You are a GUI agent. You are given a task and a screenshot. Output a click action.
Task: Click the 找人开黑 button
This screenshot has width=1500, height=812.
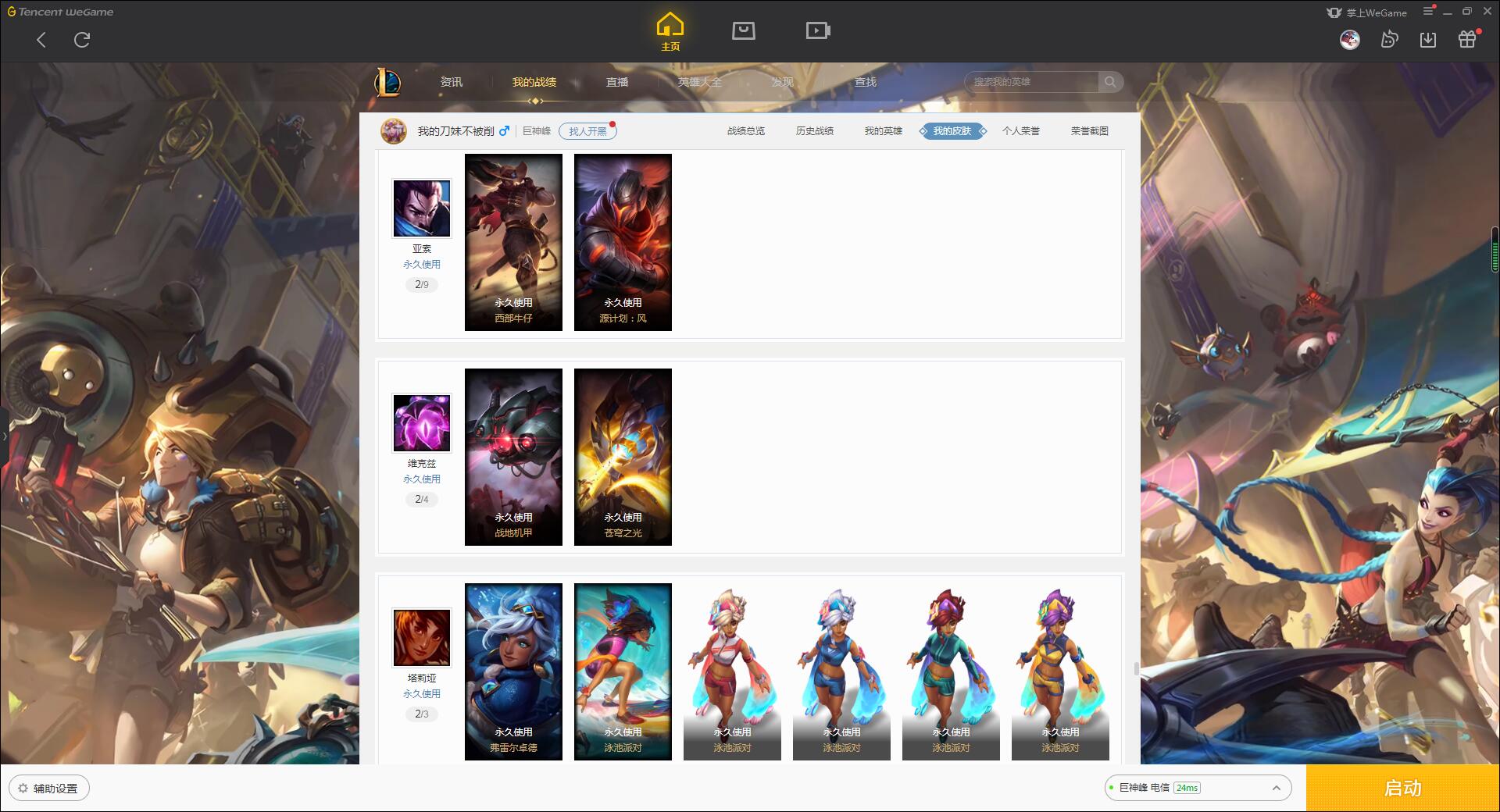point(587,131)
